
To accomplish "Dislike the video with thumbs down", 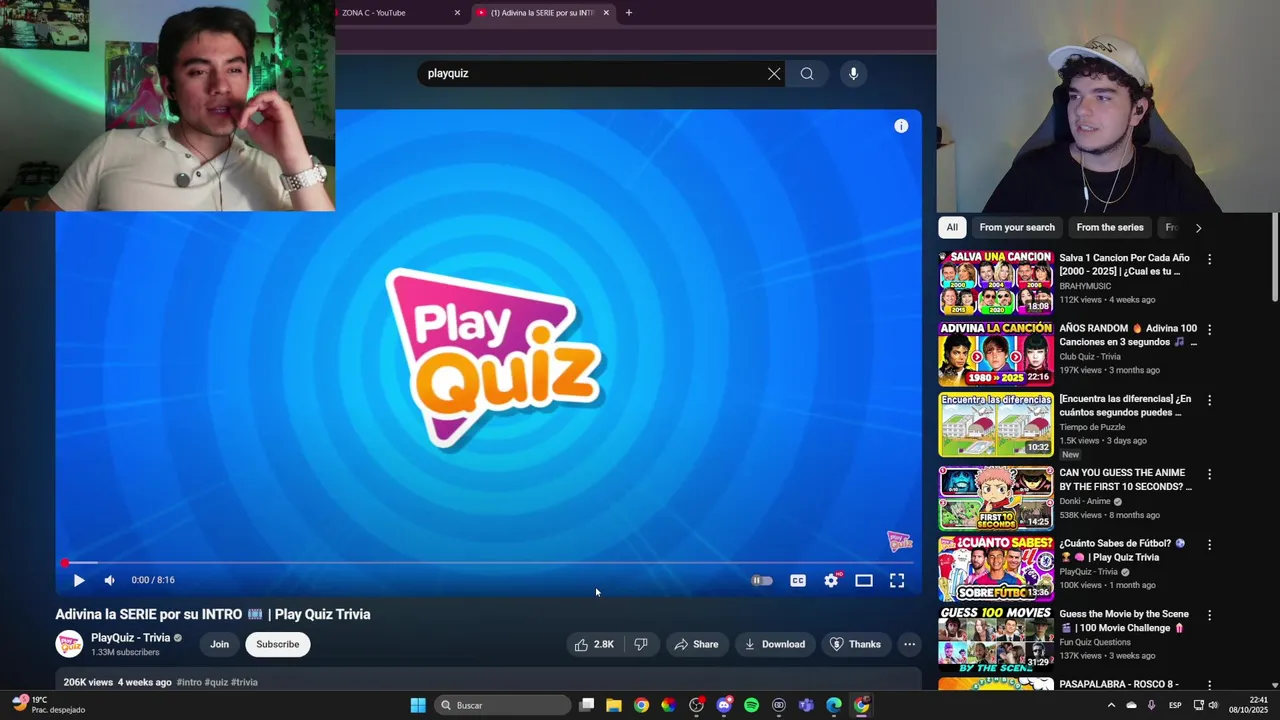I will tap(641, 644).
